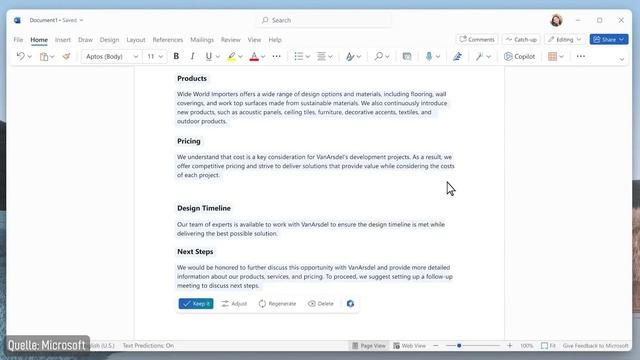Expand the underline style dropdown arrow
Screen dimensions: 640x360
point(218,57)
